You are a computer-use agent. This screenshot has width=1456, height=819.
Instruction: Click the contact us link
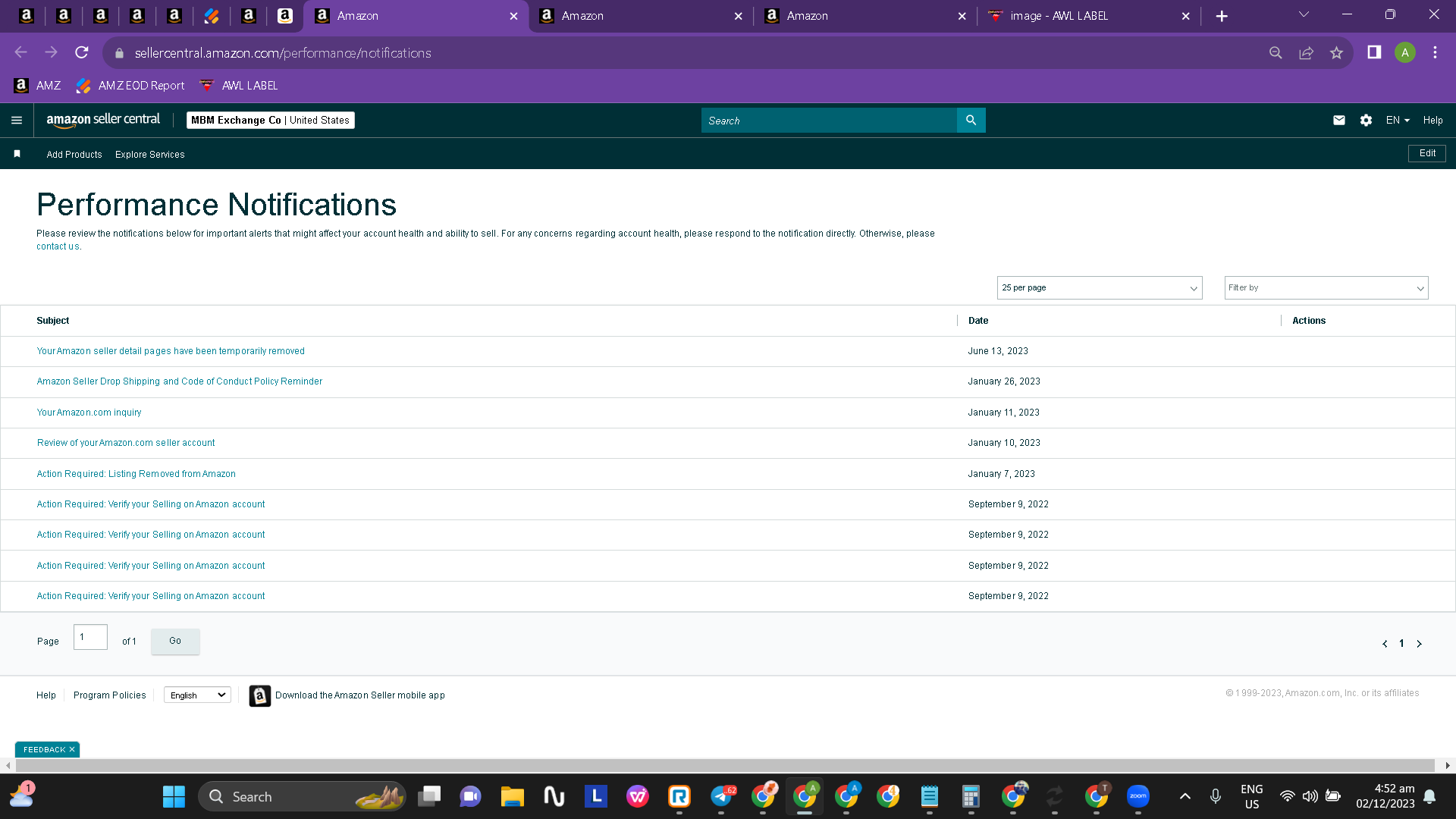(x=58, y=246)
